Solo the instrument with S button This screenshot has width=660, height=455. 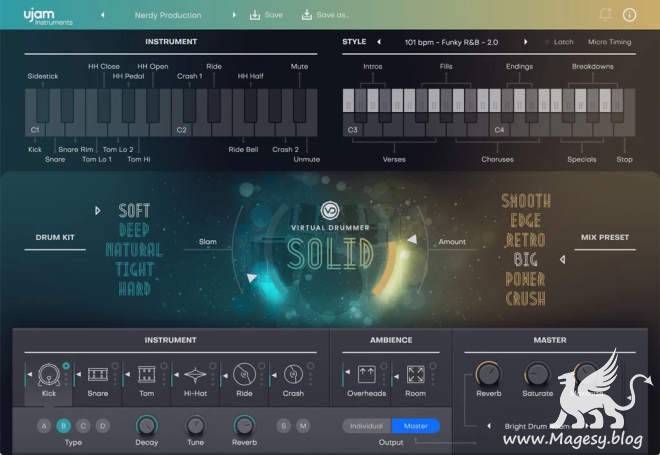point(284,426)
